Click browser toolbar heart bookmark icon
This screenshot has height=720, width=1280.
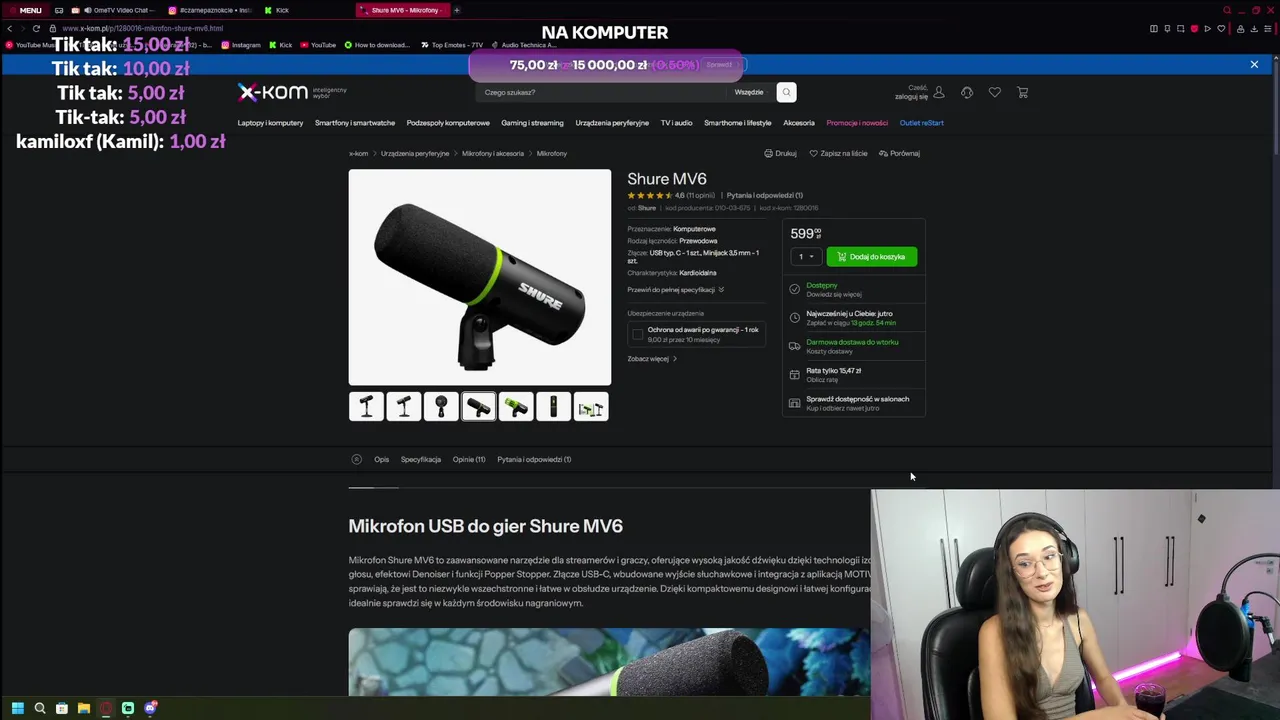[1220, 28]
